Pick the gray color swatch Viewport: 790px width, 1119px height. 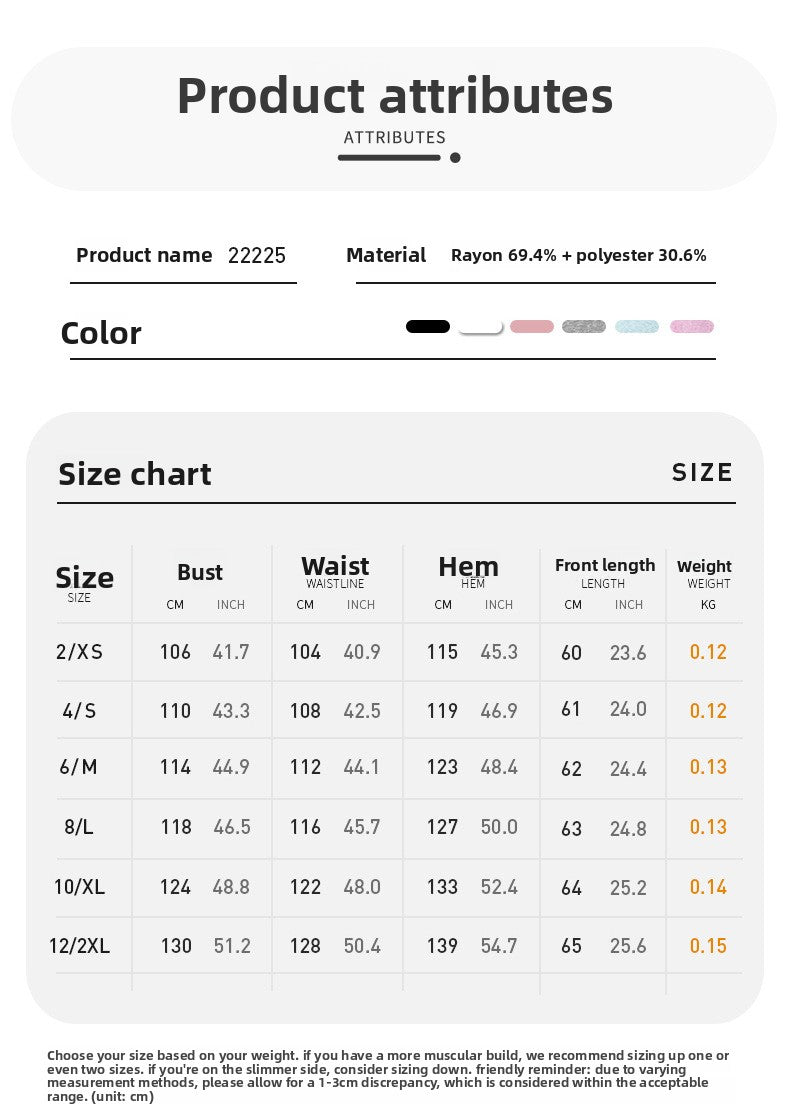[x=584, y=327]
